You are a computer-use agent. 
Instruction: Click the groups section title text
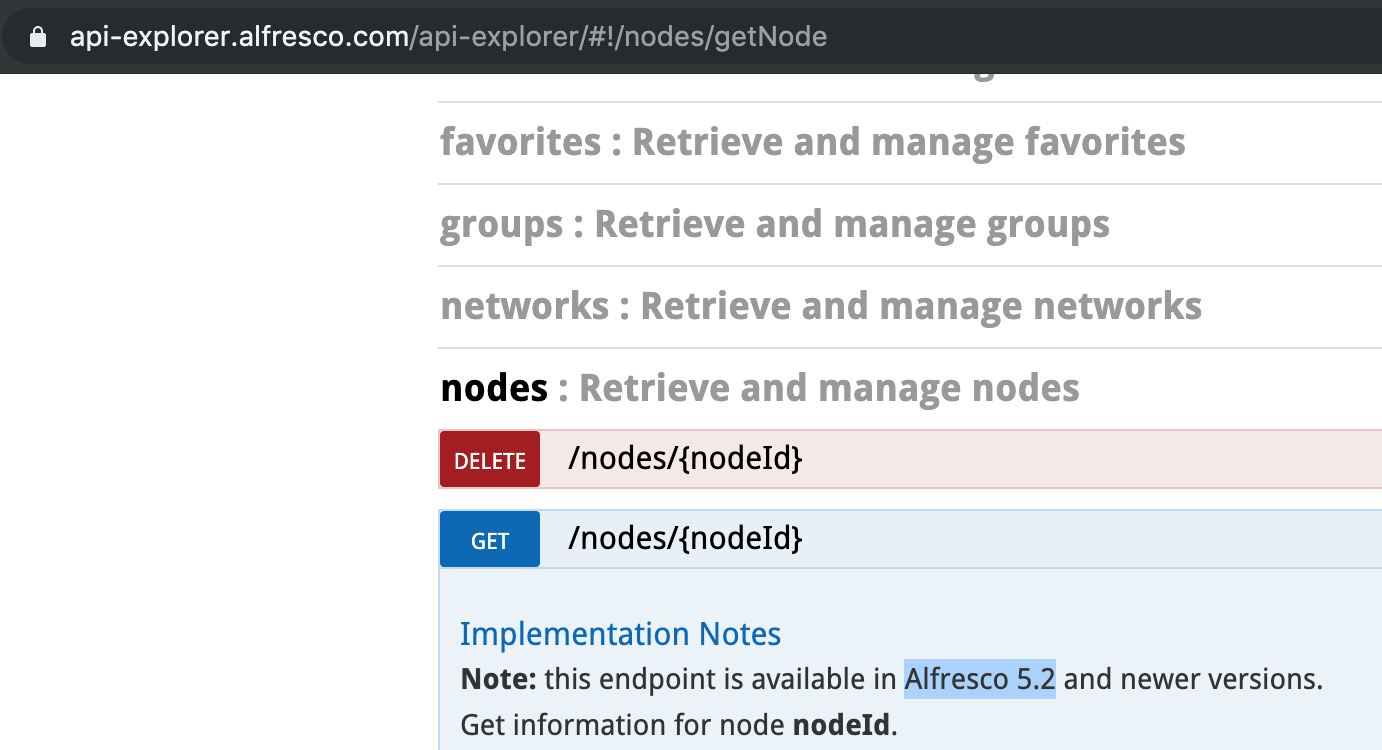coord(502,223)
